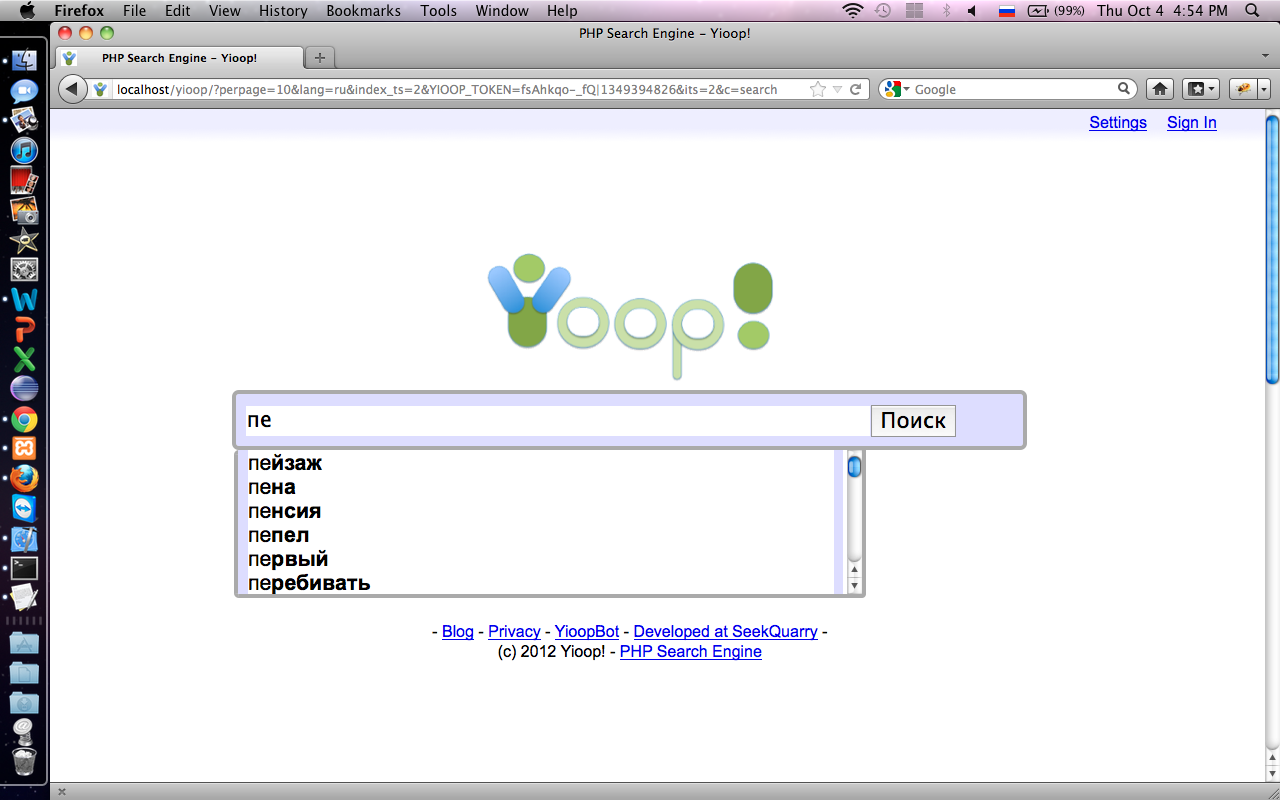Click the page vertical scrollbar thumb
The width and height of the screenshot is (1280, 800).
[x=1272, y=250]
